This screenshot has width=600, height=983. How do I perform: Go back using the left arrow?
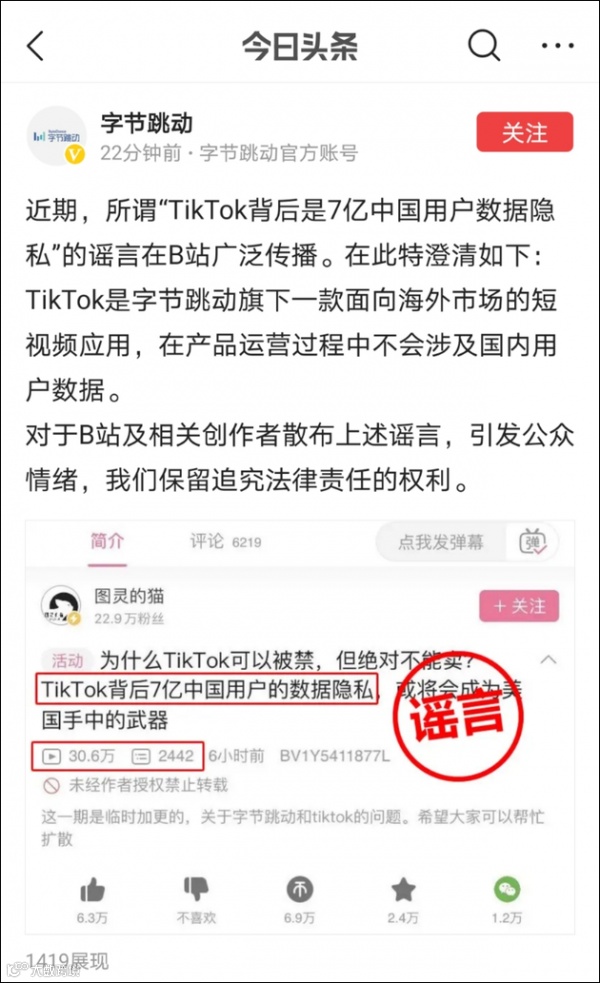pyautogui.click(x=36, y=46)
